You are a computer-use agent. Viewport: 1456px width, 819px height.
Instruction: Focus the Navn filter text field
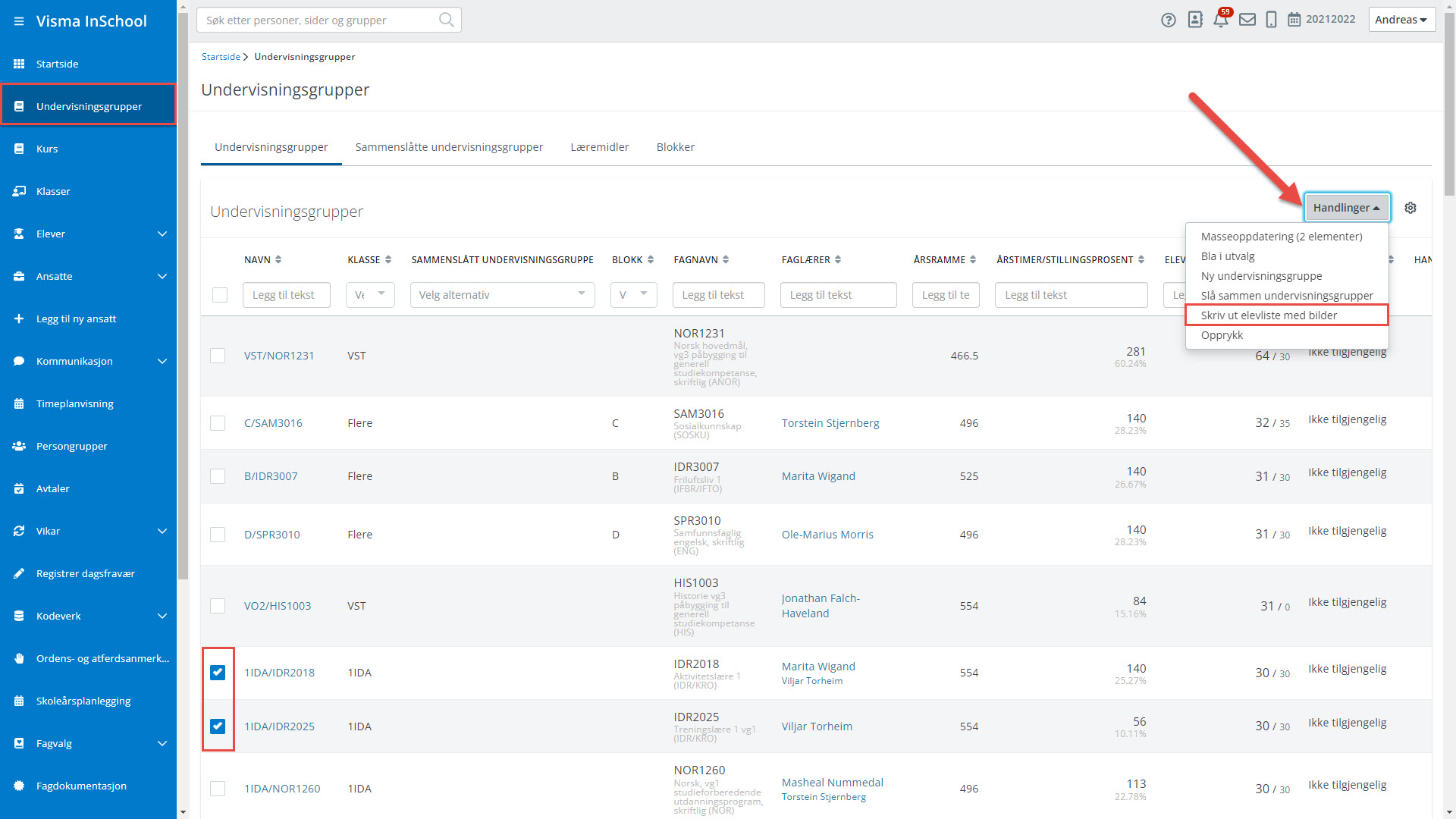click(x=287, y=295)
